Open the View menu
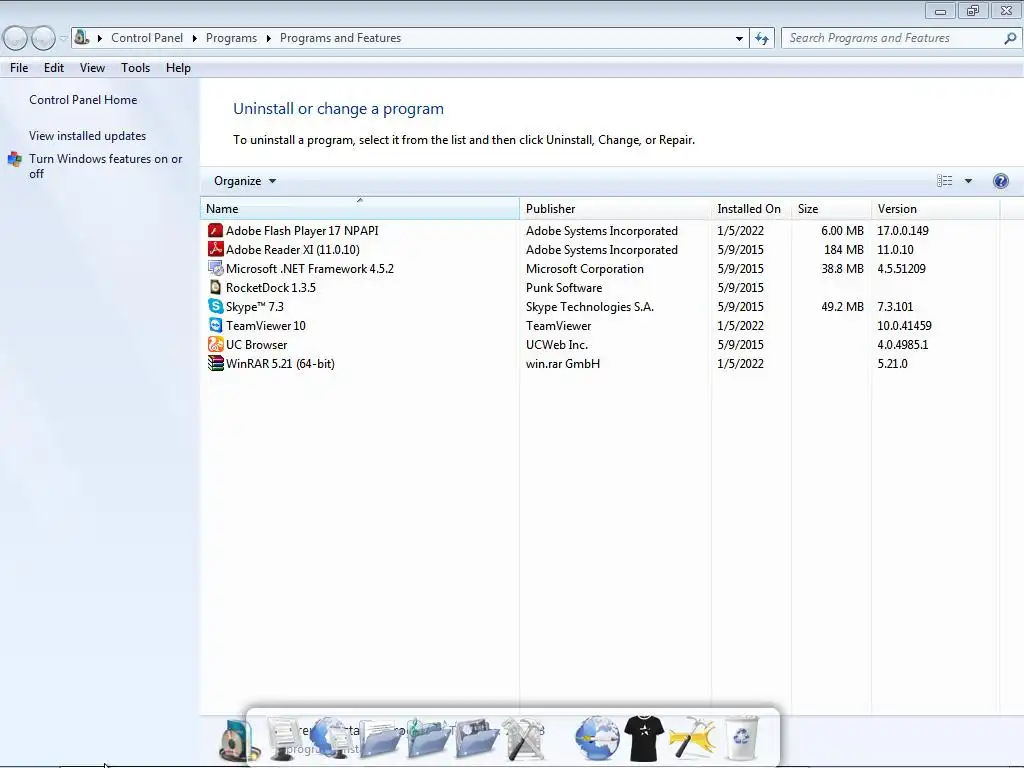 (92, 68)
